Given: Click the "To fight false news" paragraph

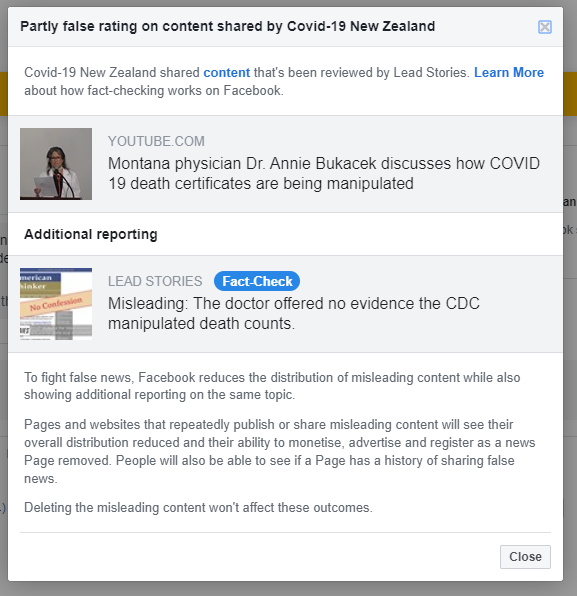Looking at the screenshot, I should (x=272, y=386).
